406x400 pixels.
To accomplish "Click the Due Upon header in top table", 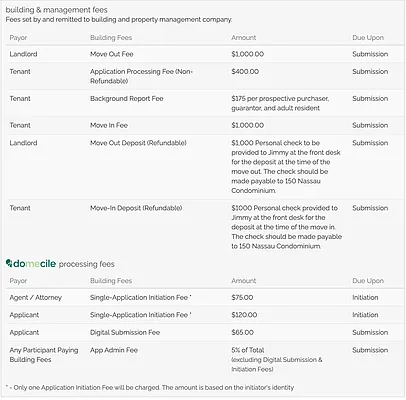I will pos(368,38).
